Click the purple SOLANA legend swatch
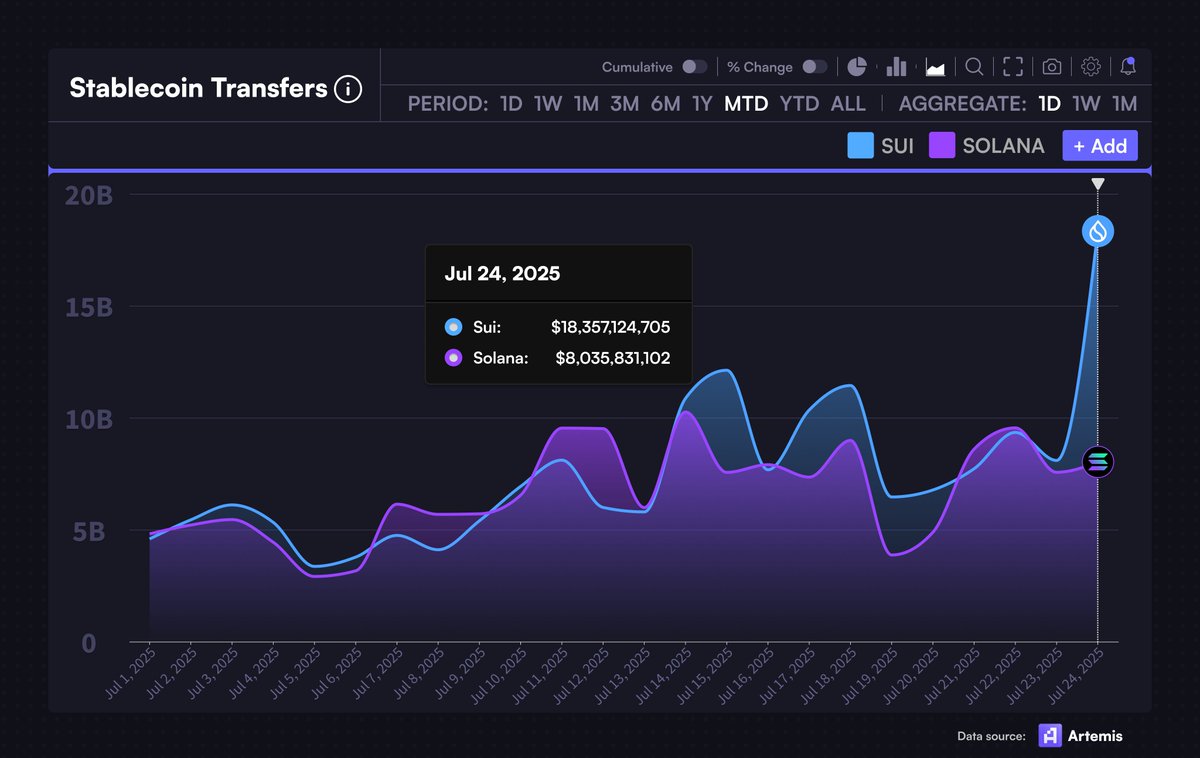The width and height of the screenshot is (1200, 758). pyautogui.click(x=942, y=146)
